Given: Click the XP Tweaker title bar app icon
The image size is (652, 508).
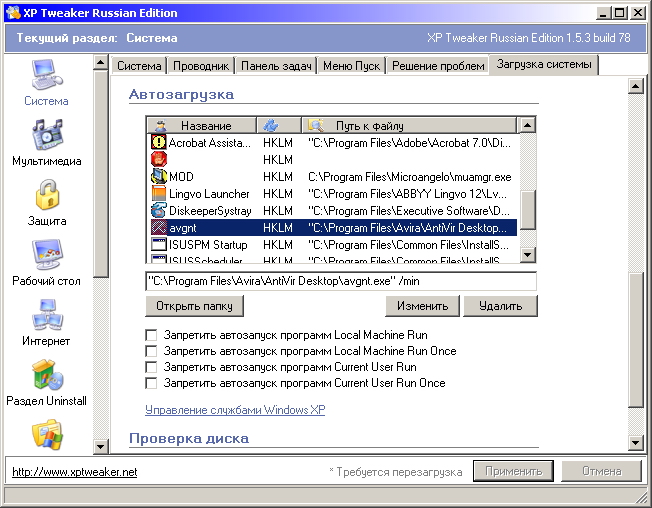Looking at the screenshot, I should coord(13,13).
